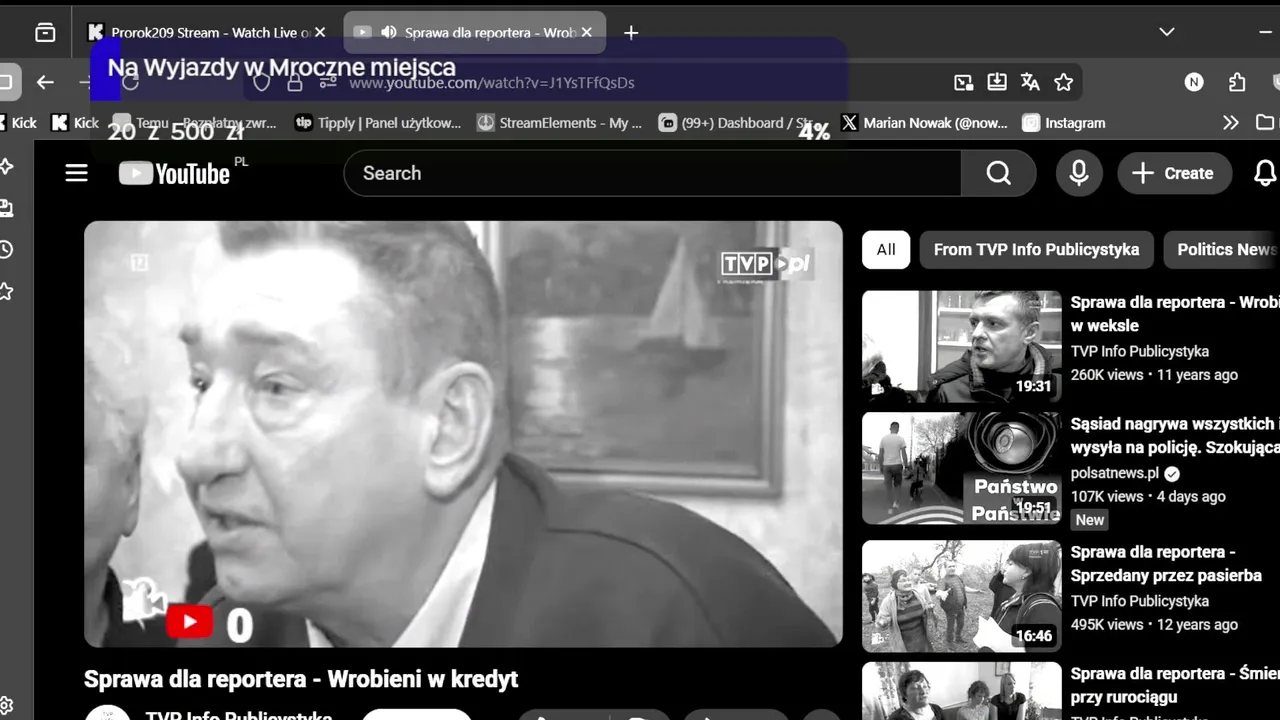Click the install/download icon in address bar
This screenshot has height=720, width=1280.
pyautogui.click(x=997, y=82)
